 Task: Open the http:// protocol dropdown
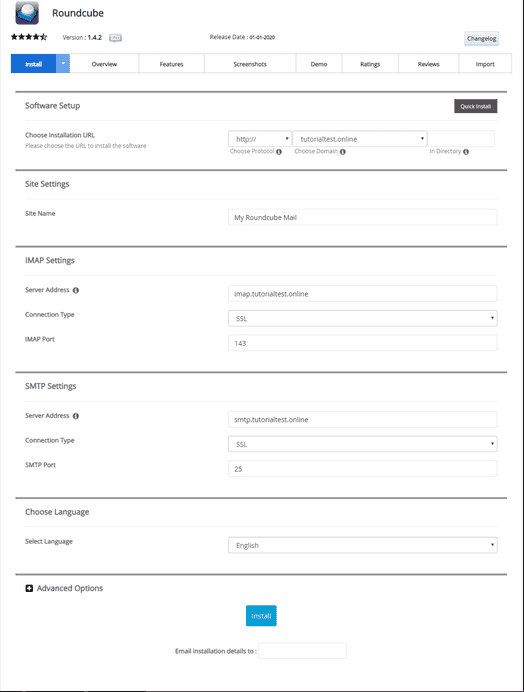point(260,139)
